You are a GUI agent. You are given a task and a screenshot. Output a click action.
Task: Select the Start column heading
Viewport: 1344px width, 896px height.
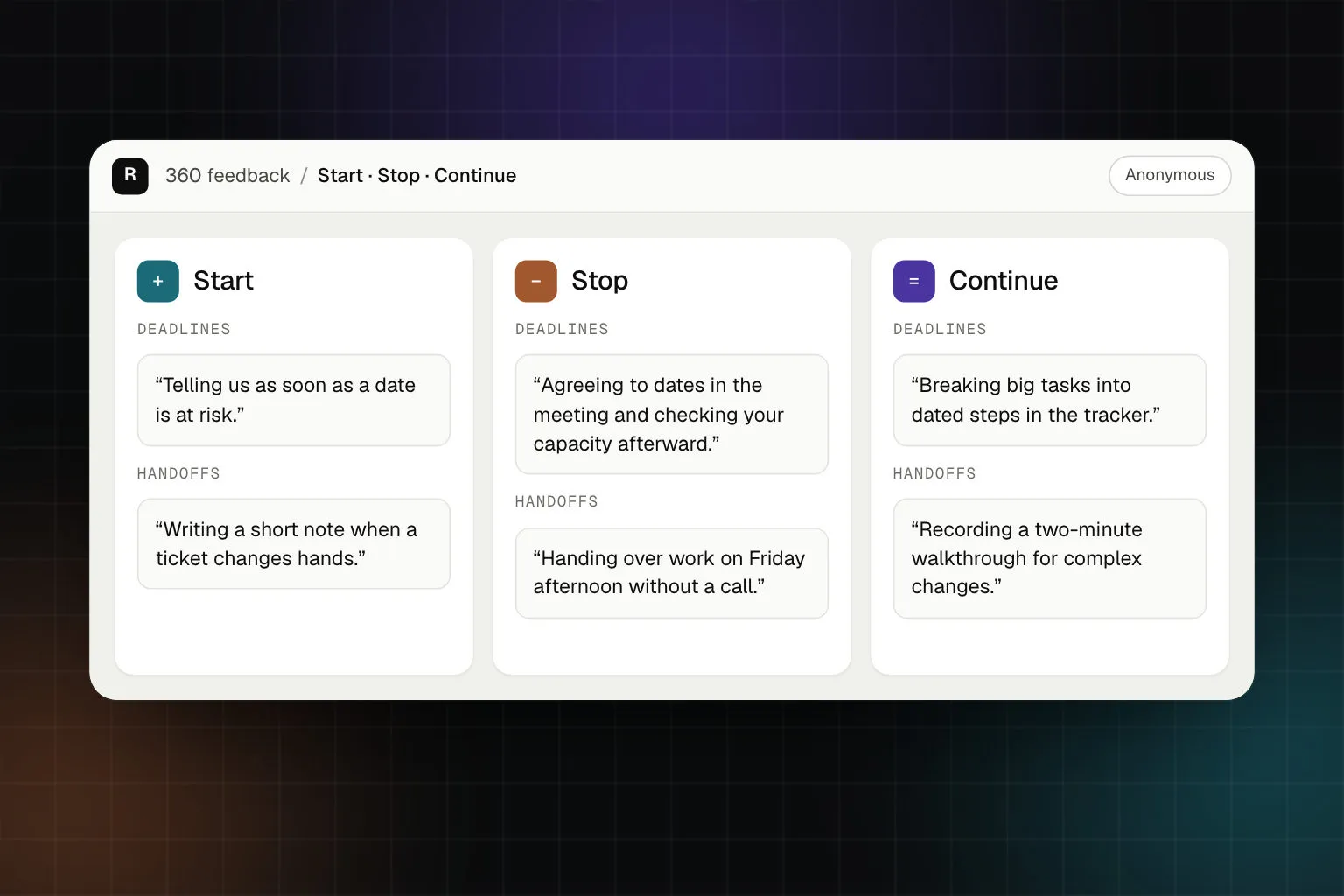coord(223,281)
